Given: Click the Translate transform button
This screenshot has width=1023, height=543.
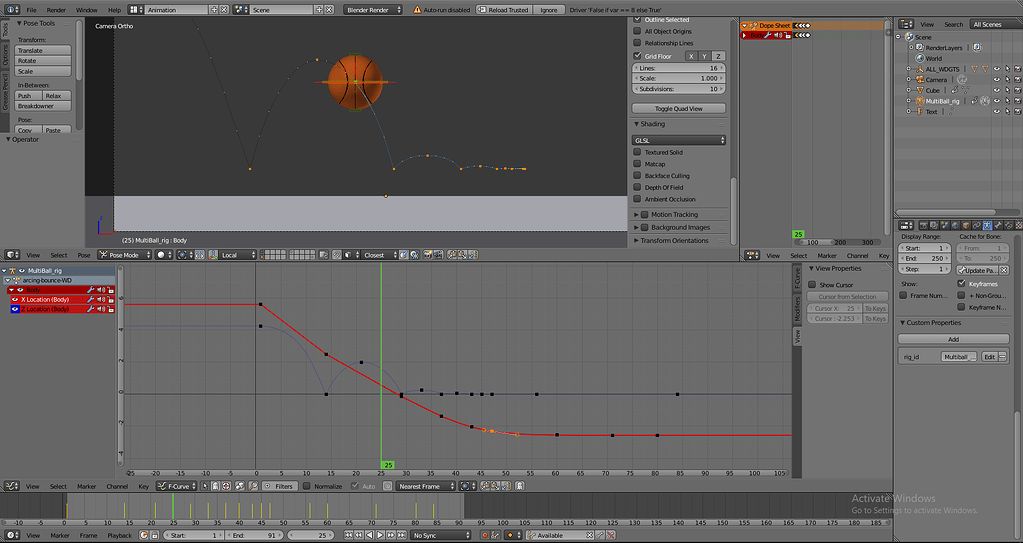Looking at the screenshot, I should tap(43, 50).
